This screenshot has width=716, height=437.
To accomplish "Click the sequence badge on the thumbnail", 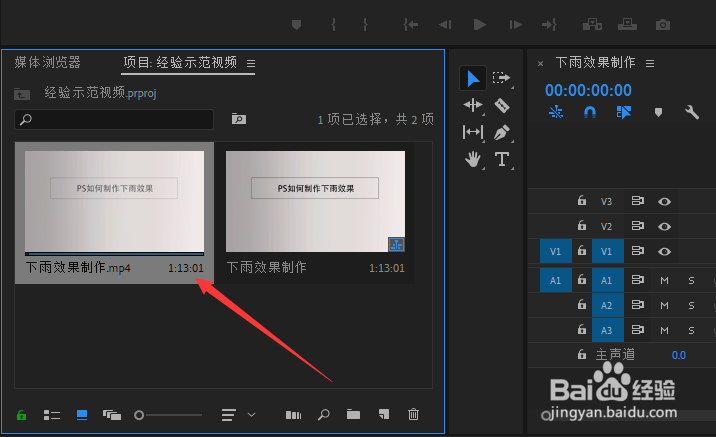I will tap(396, 244).
